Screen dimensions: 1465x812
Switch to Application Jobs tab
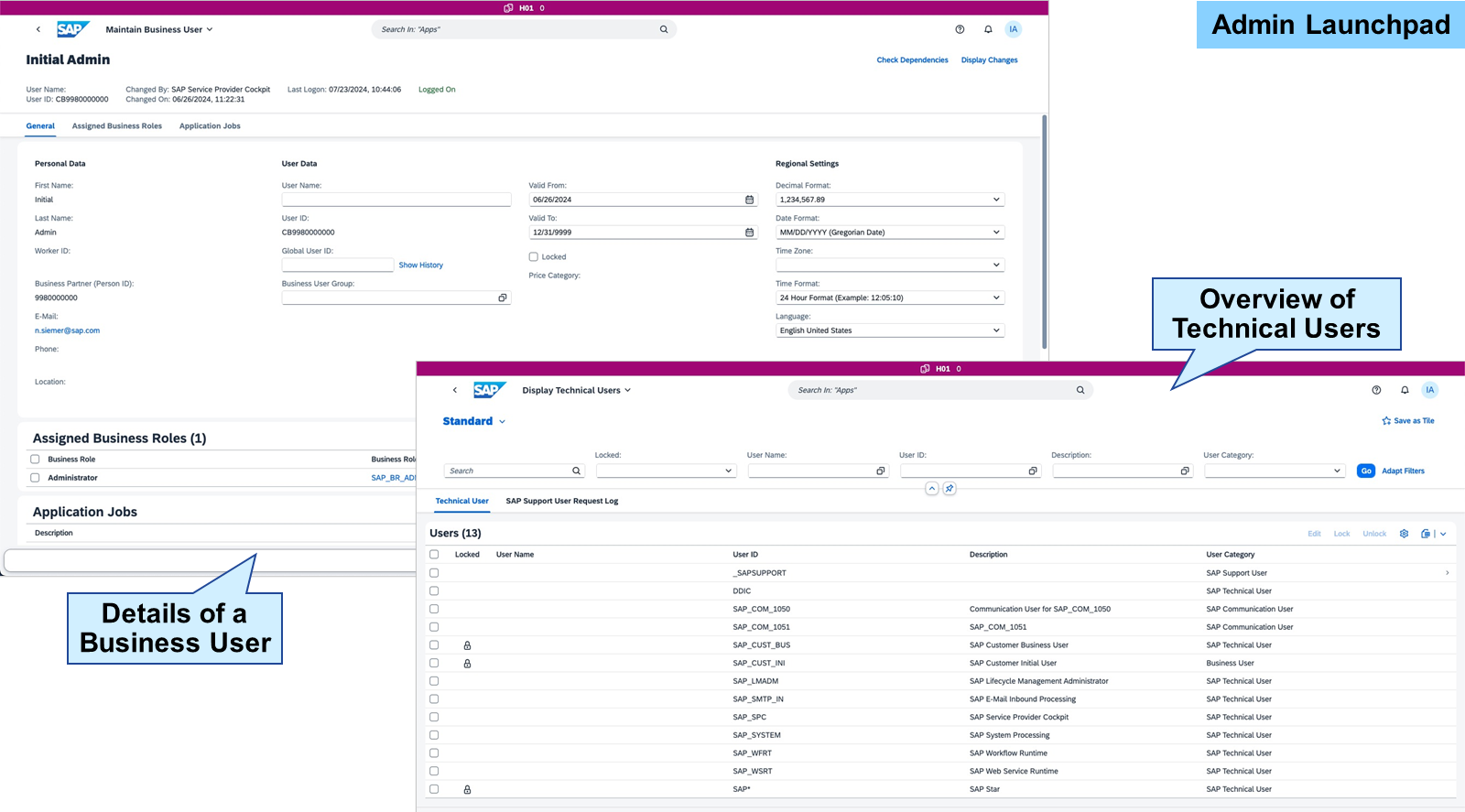[210, 126]
